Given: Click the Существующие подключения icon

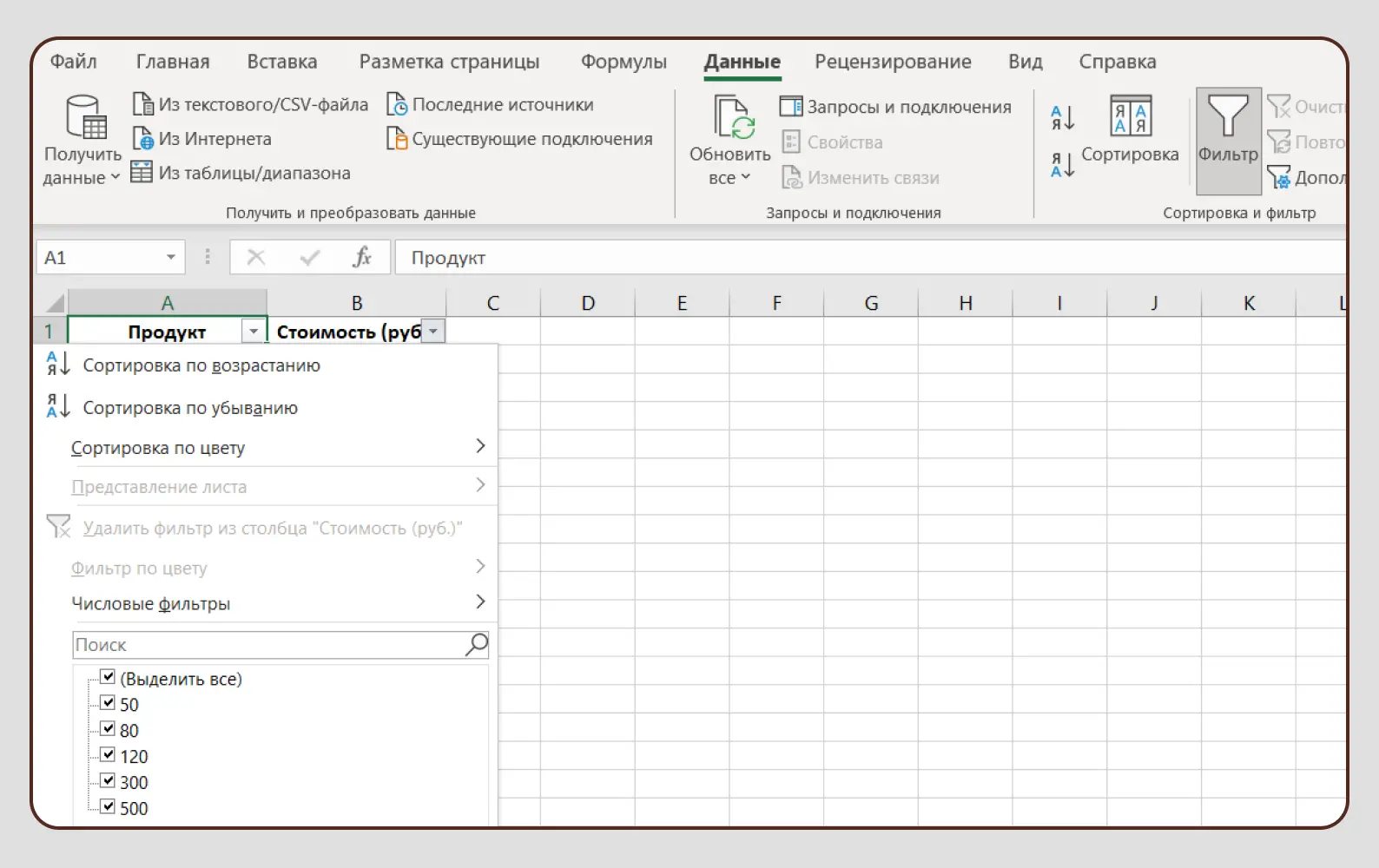Looking at the screenshot, I should pos(397,139).
